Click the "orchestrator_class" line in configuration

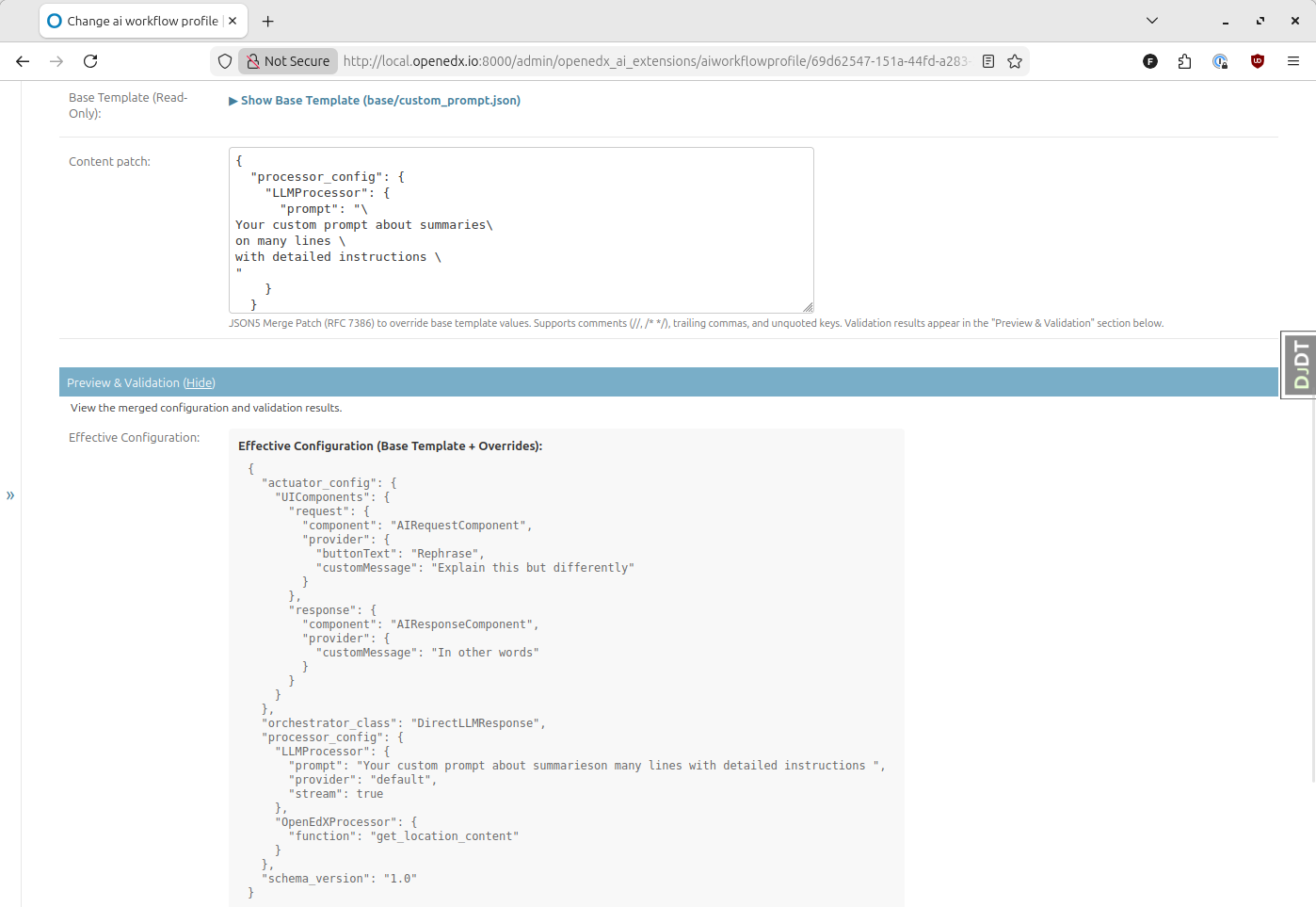403,723
